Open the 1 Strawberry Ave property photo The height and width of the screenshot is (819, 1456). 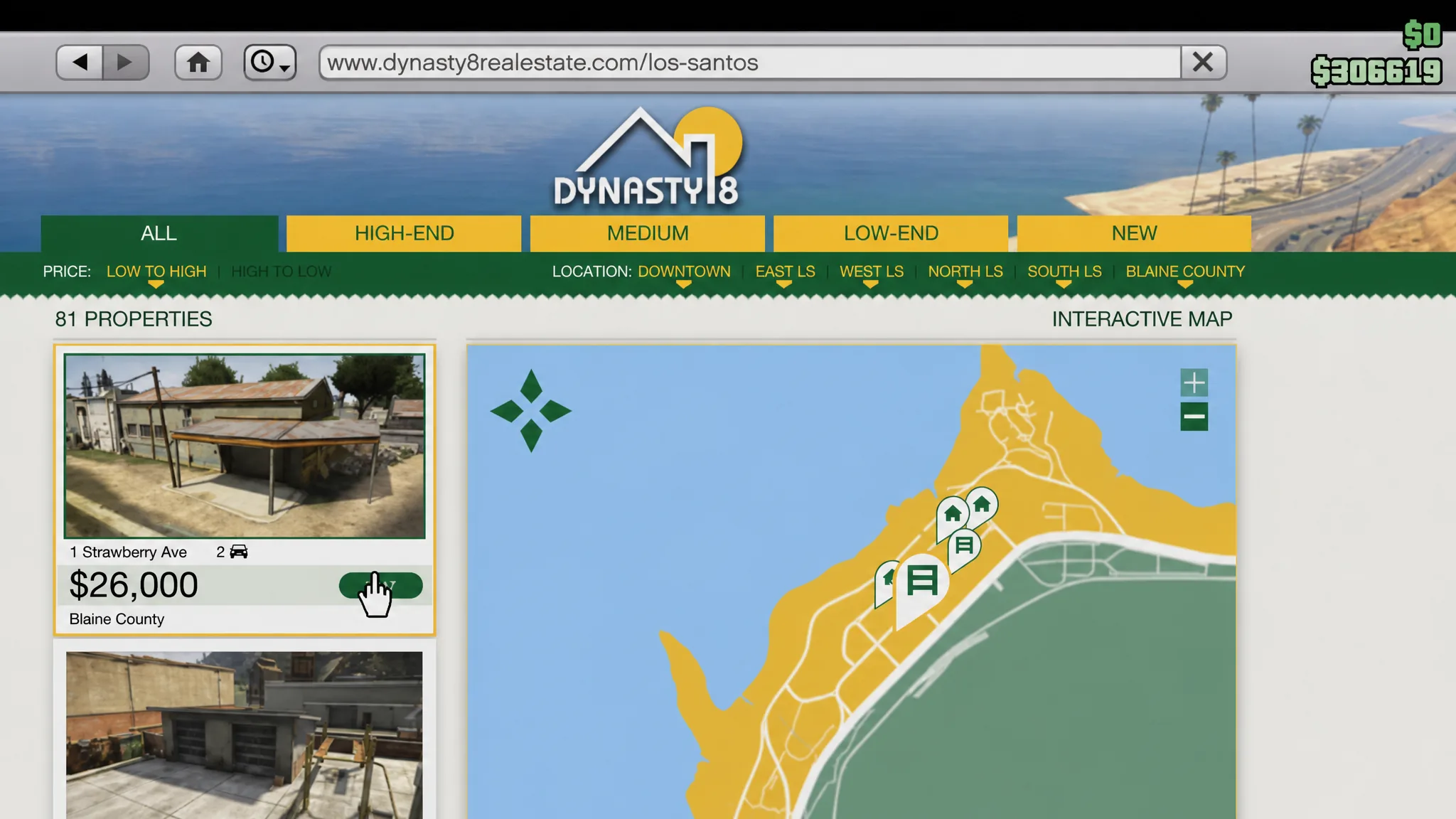[245, 446]
